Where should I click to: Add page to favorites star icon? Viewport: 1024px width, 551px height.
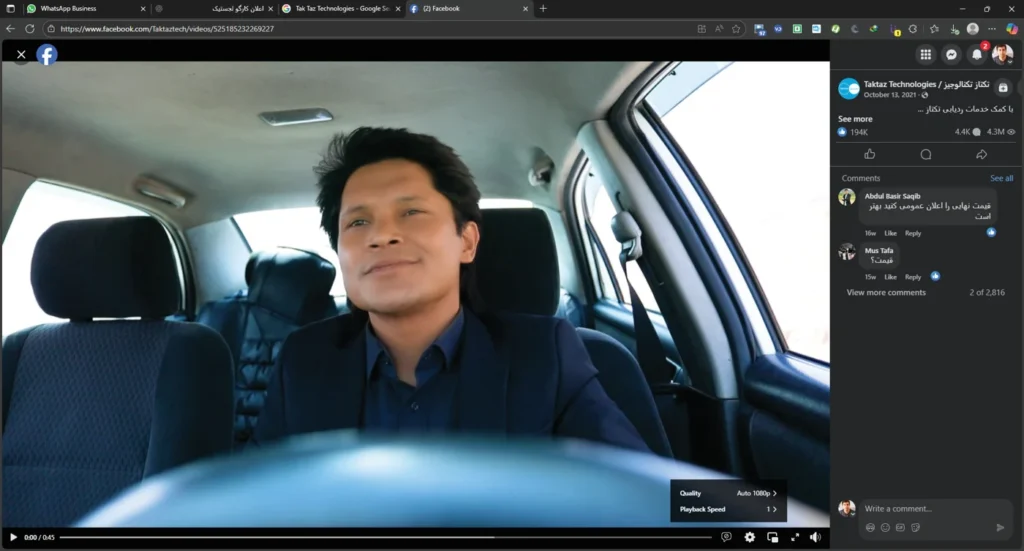736,29
